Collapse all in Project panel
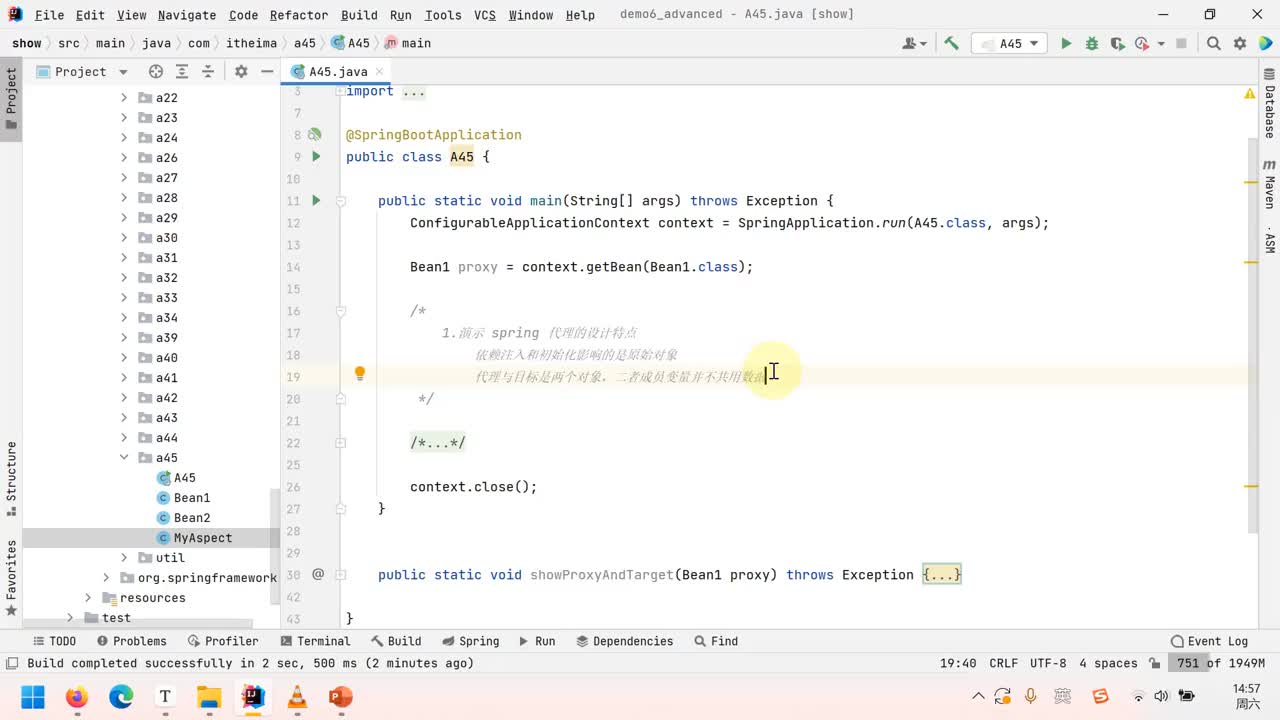The image size is (1280, 720). (208, 71)
